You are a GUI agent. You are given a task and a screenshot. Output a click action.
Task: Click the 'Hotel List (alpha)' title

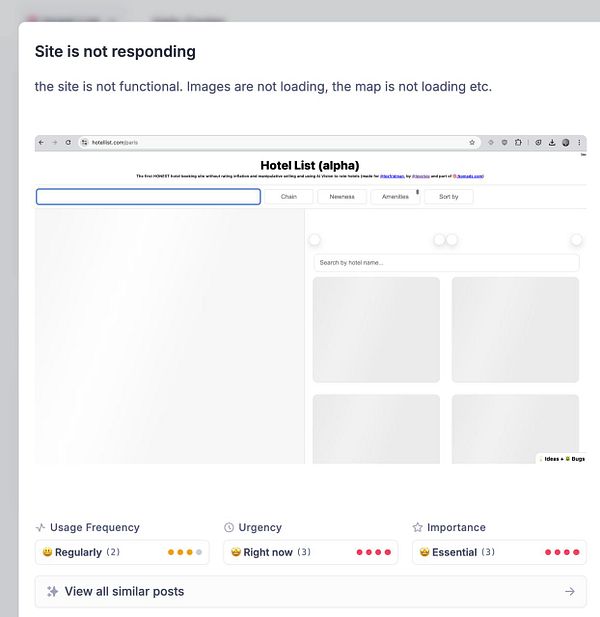click(310, 165)
